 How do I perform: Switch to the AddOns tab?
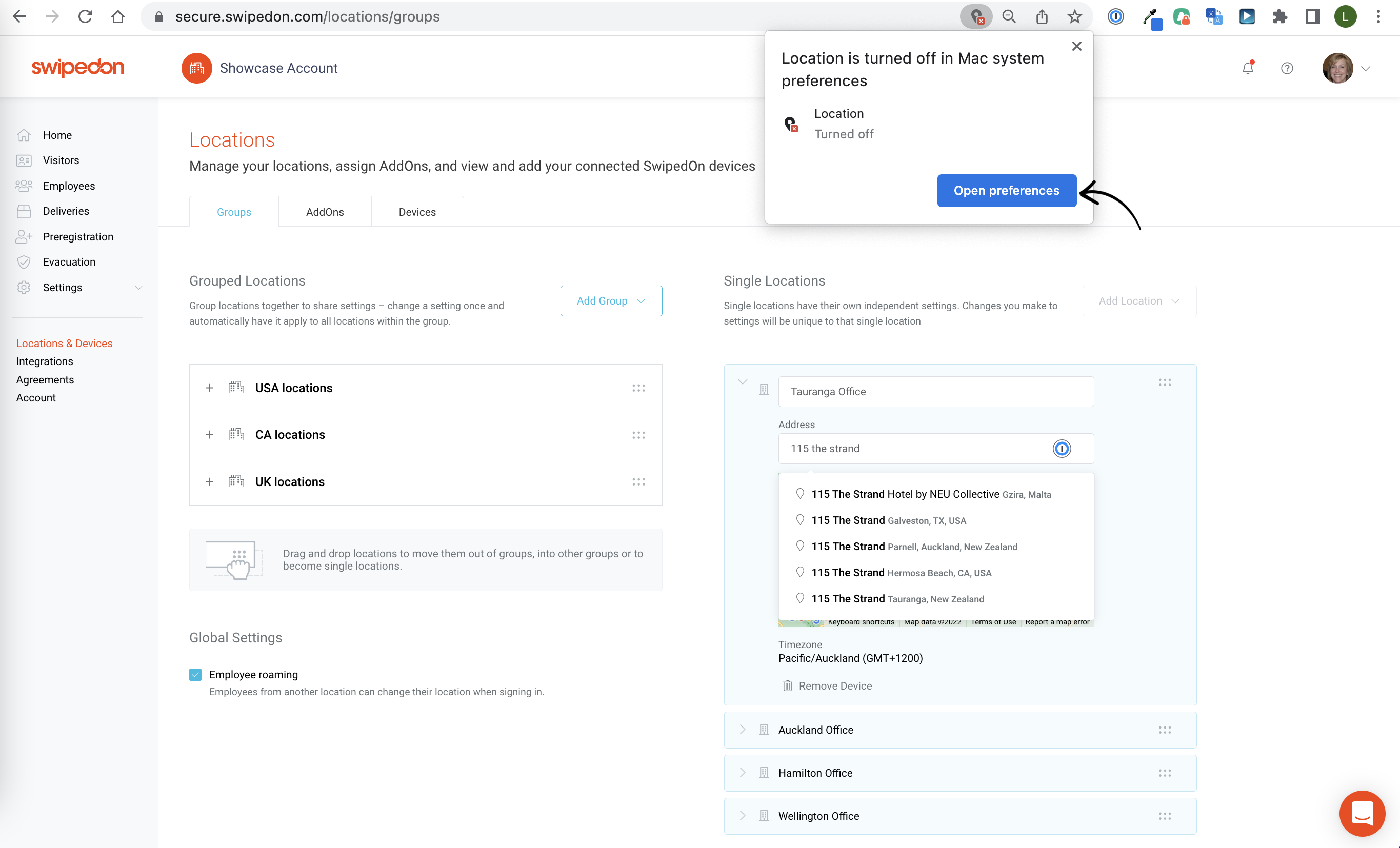325,212
